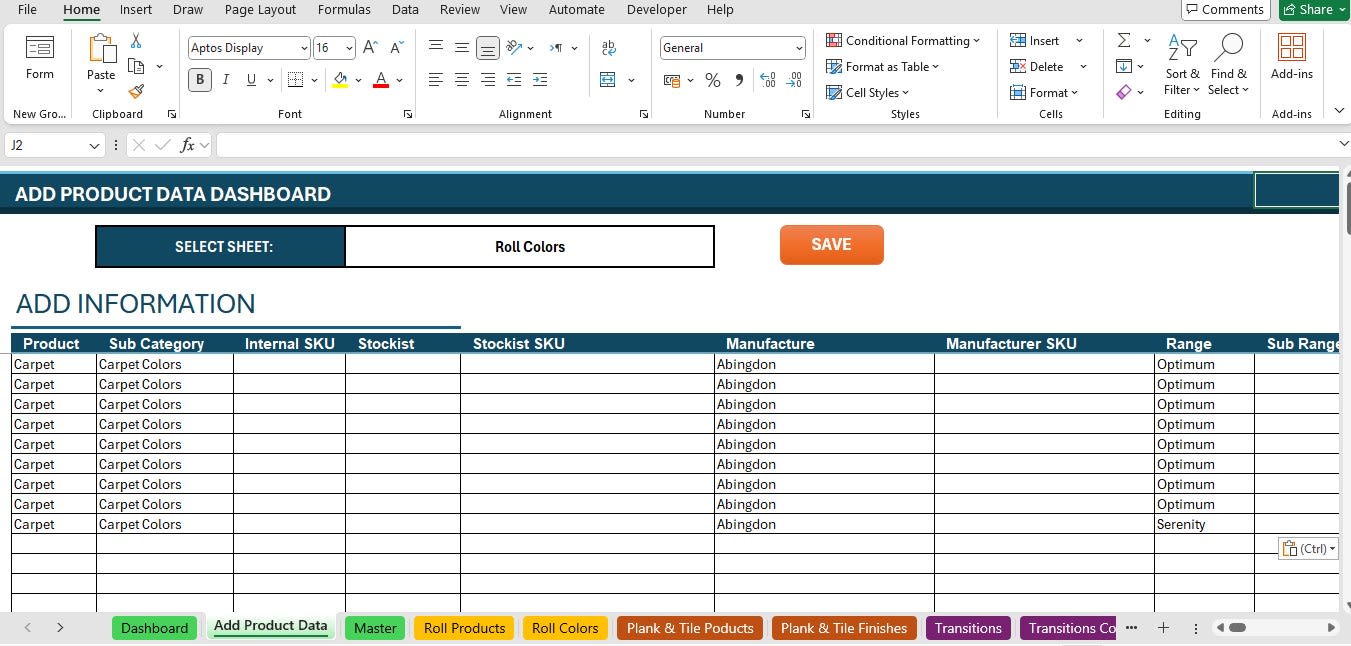The height and width of the screenshot is (646, 1351).
Task: Open Find & Select dropdown
Action: coord(1229,64)
